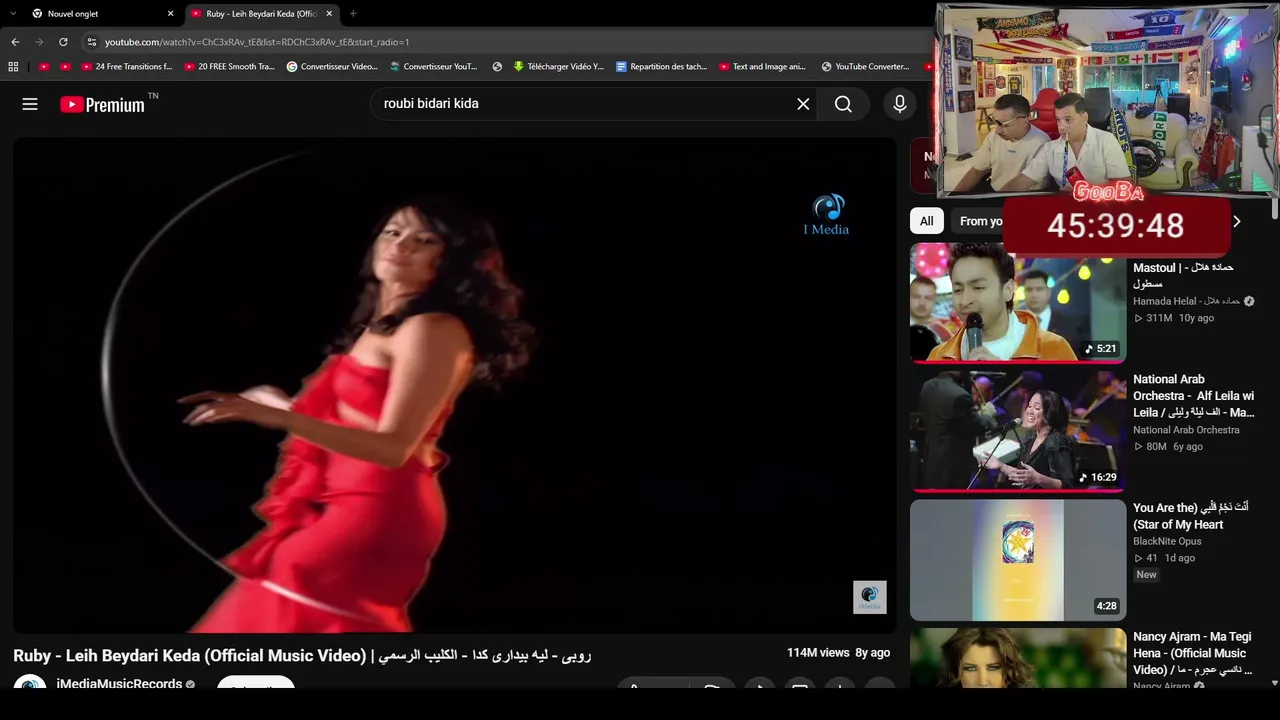Open the Convertisseur YouT... bookmark

[x=434, y=67]
